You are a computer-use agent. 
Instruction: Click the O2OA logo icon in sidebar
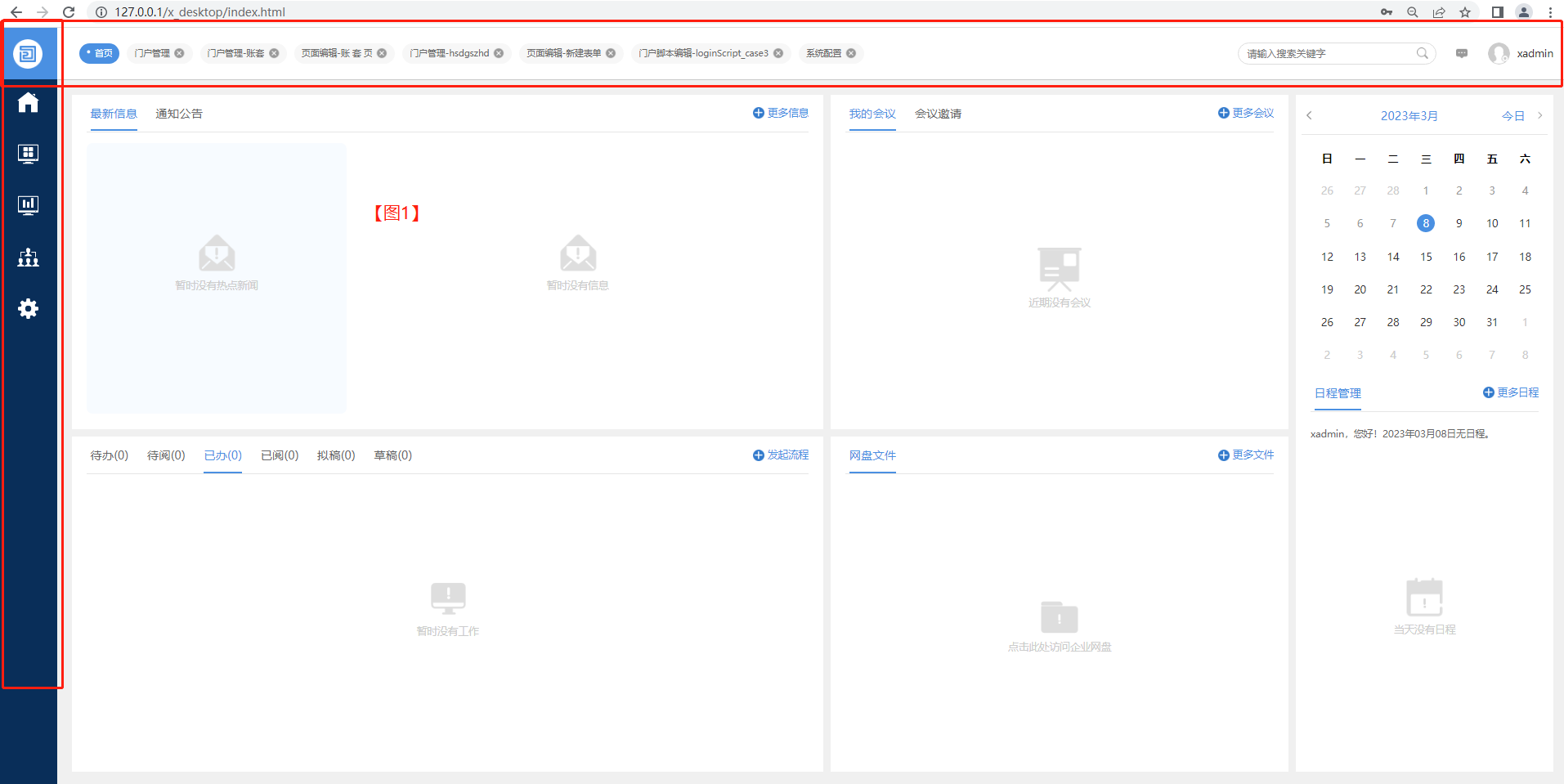pyautogui.click(x=28, y=54)
